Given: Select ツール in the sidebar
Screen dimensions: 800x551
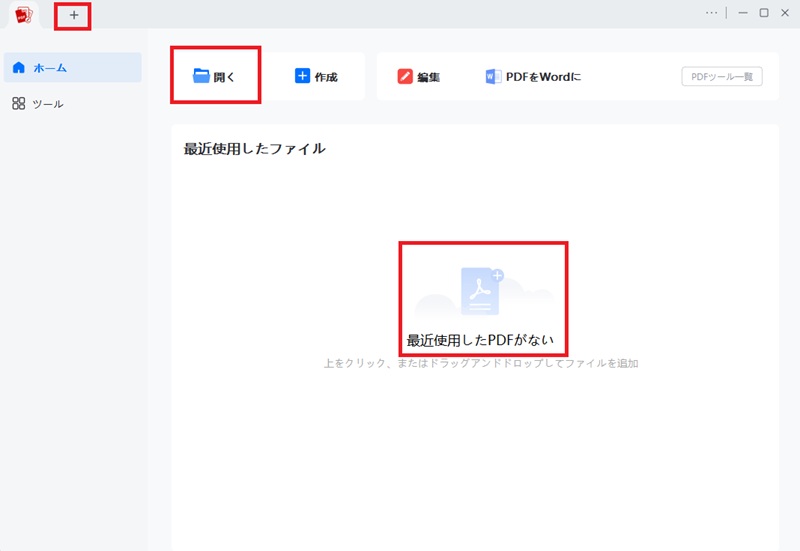Looking at the screenshot, I should [x=38, y=104].
